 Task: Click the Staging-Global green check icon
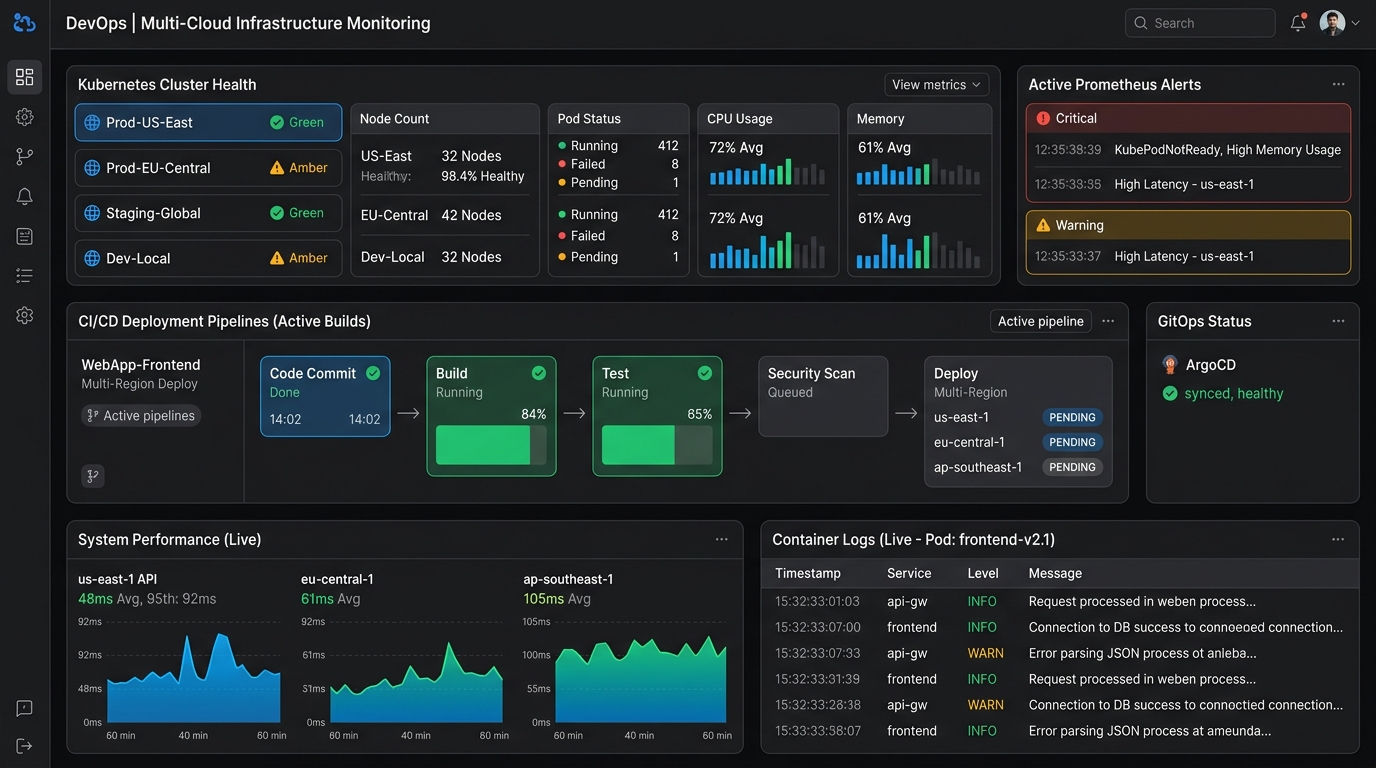pyautogui.click(x=277, y=213)
